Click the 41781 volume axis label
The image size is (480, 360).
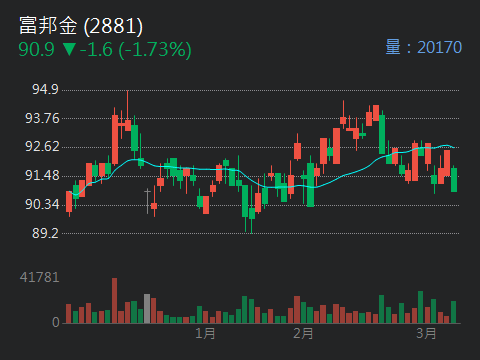click(x=40, y=277)
